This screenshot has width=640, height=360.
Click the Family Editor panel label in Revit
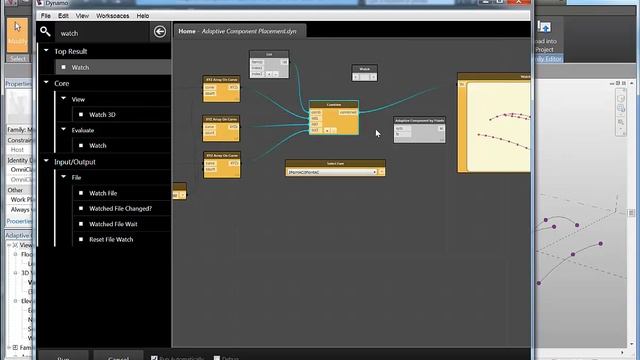point(548,59)
